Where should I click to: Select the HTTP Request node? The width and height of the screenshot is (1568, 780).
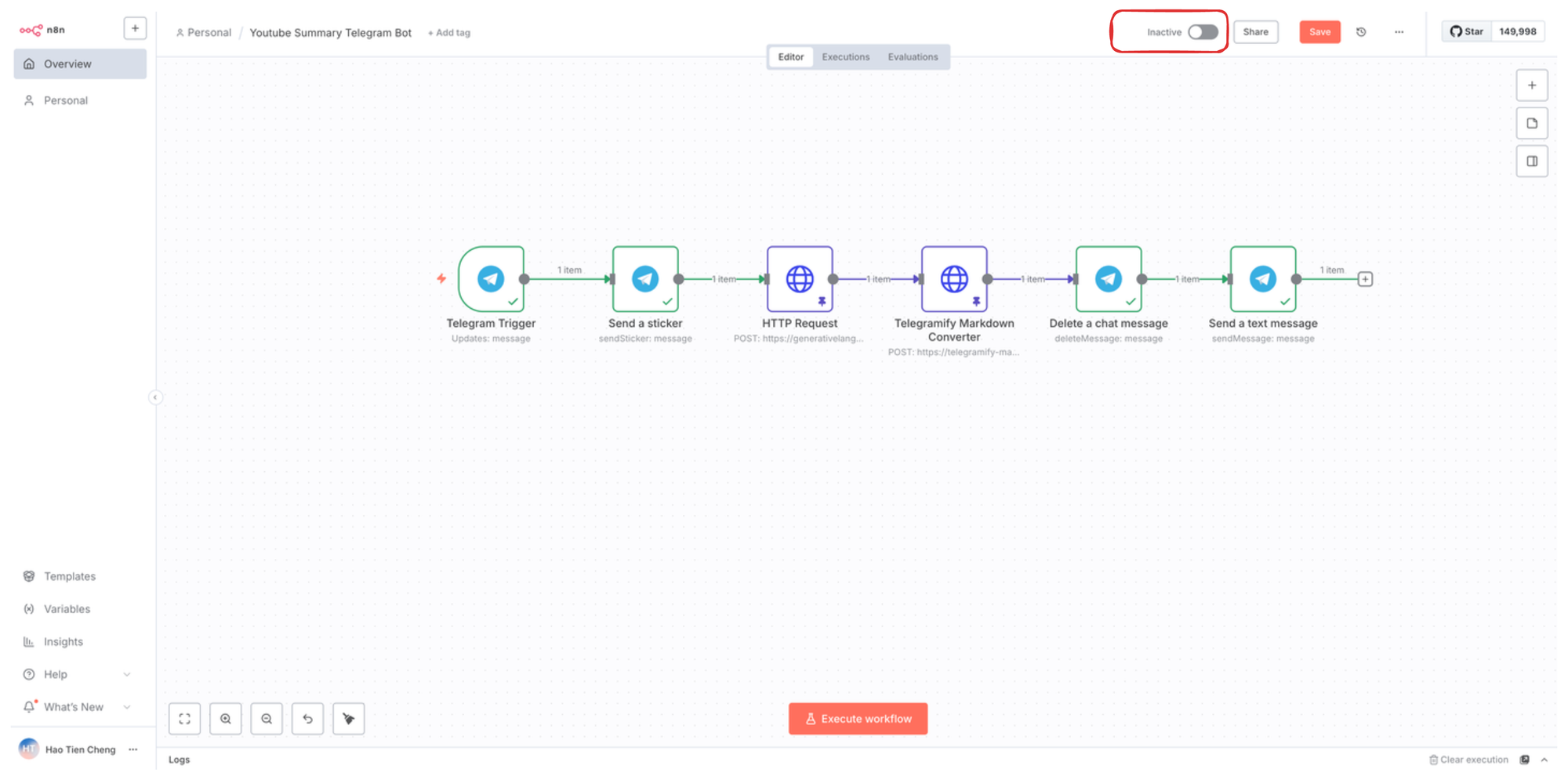coord(799,279)
